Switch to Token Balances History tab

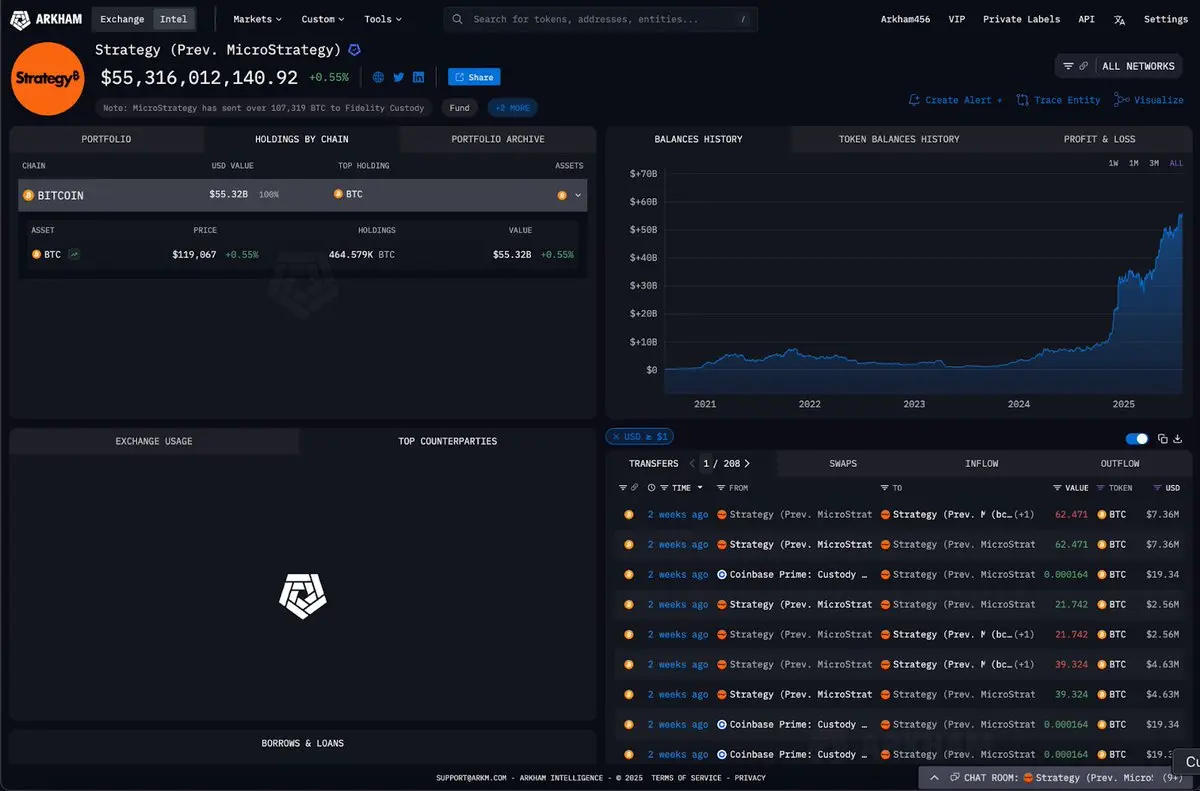(x=899, y=139)
